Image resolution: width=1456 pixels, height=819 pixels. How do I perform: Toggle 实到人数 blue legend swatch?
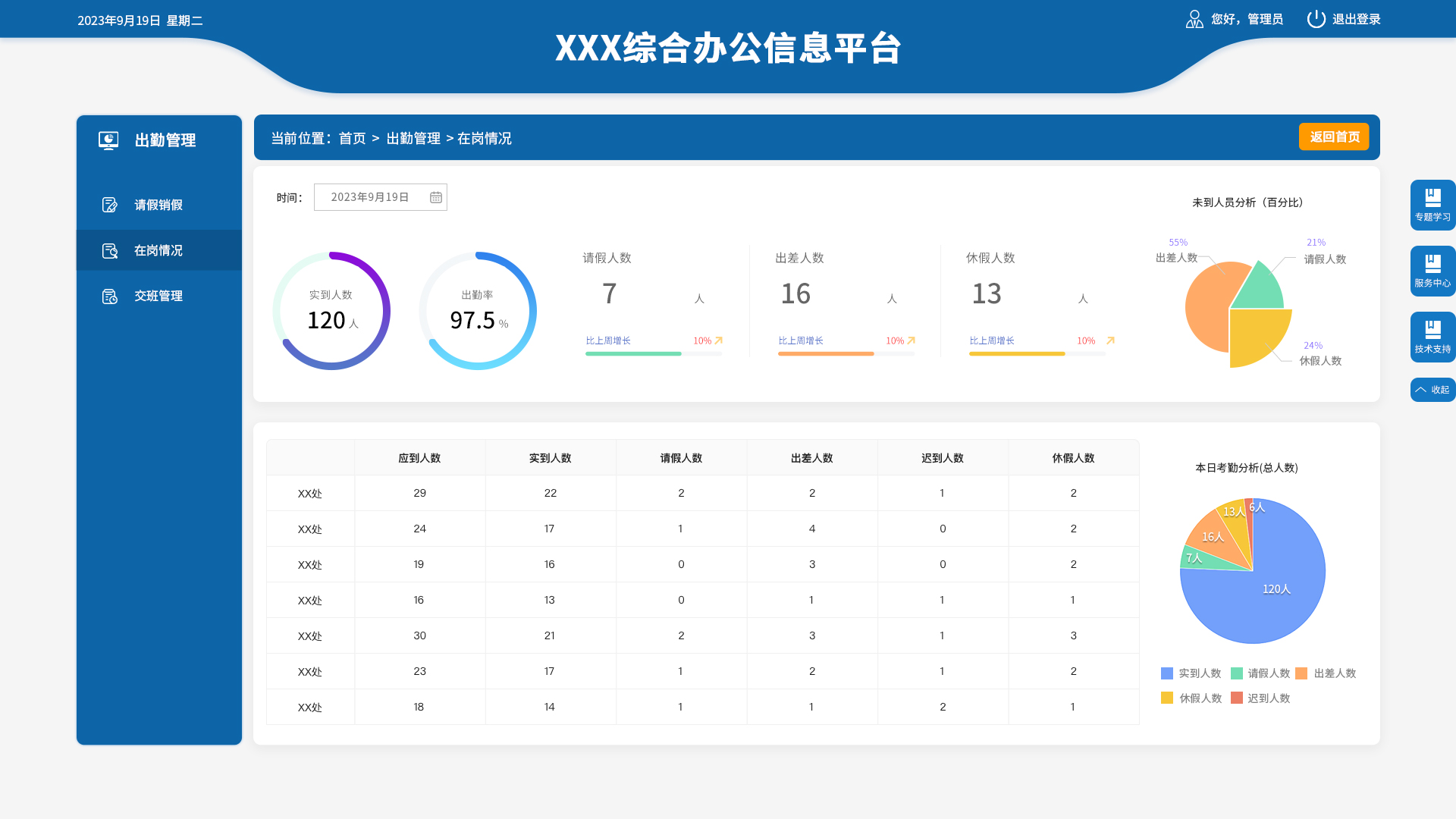click(x=1167, y=673)
